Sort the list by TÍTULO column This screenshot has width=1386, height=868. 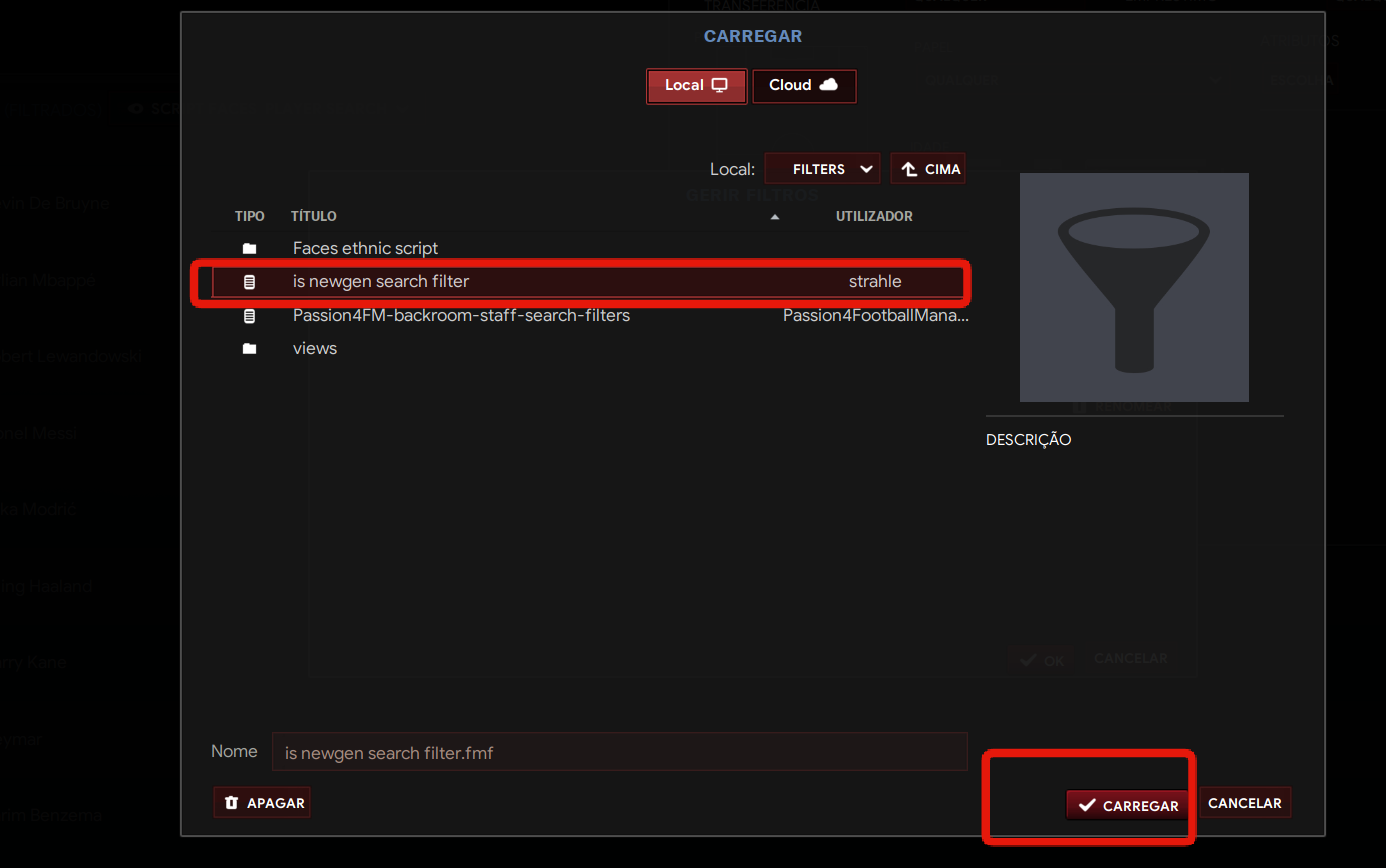pyautogui.click(x=314, y=216)
